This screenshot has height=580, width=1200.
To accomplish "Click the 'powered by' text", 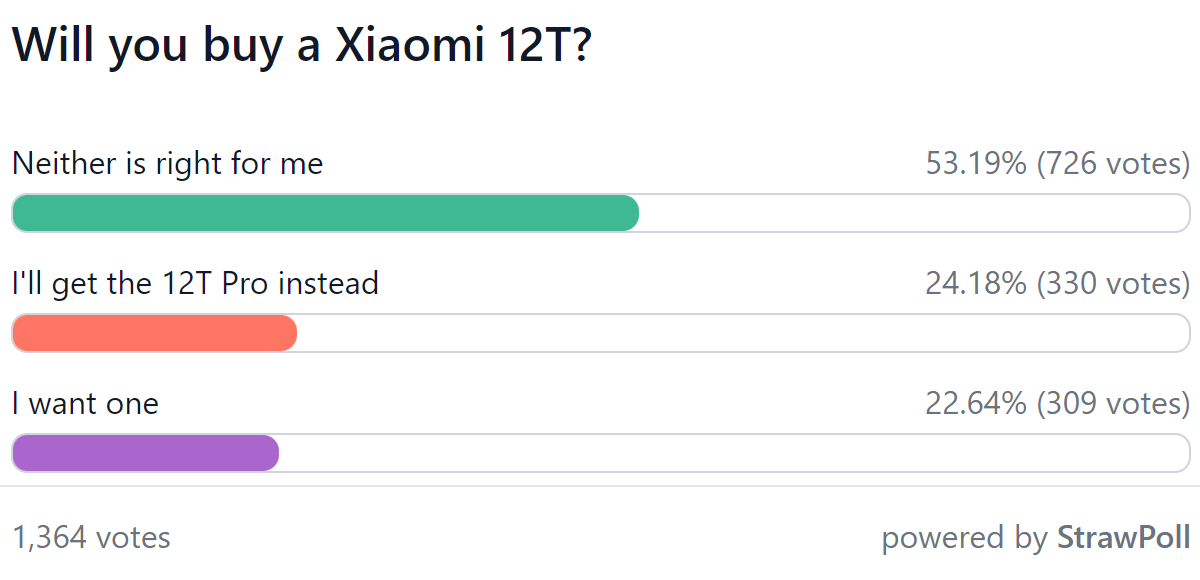I will tap(965, 538).
